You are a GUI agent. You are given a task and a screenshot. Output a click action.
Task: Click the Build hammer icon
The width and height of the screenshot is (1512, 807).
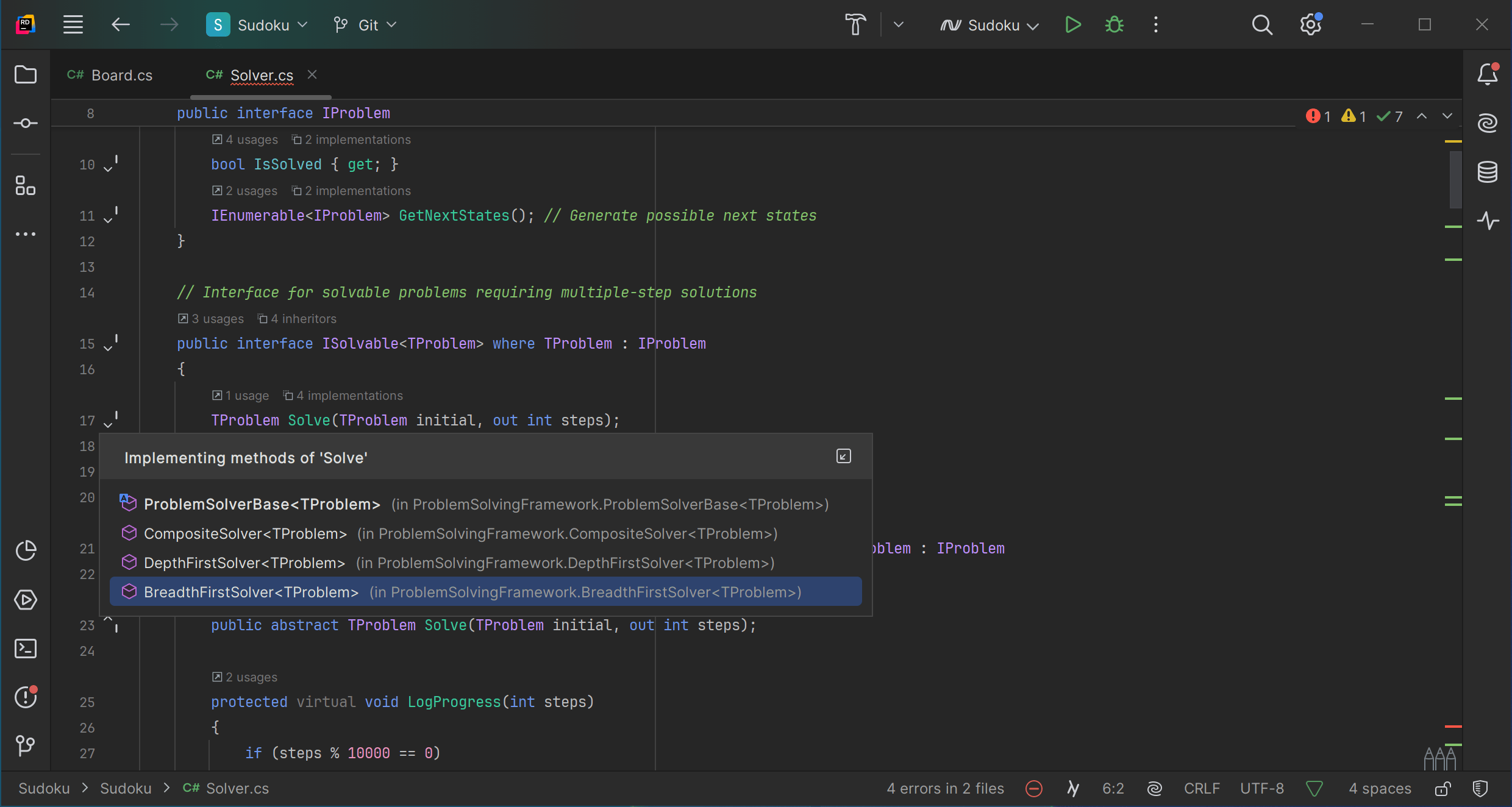[855, 25]
